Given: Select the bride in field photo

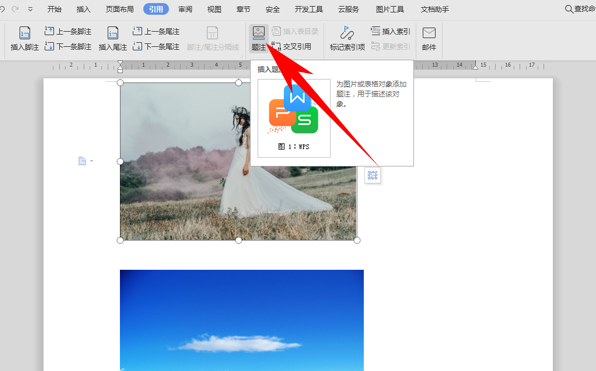Looking at the screenshot, I should pyautogui.click(x=238, y=162).
